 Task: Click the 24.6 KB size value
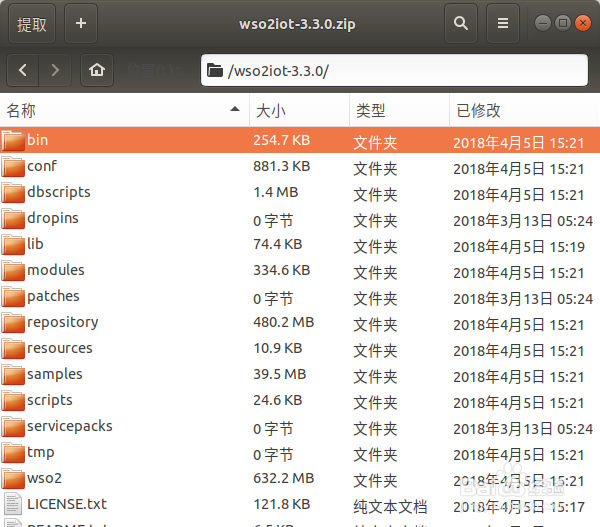tap(278, 400)
